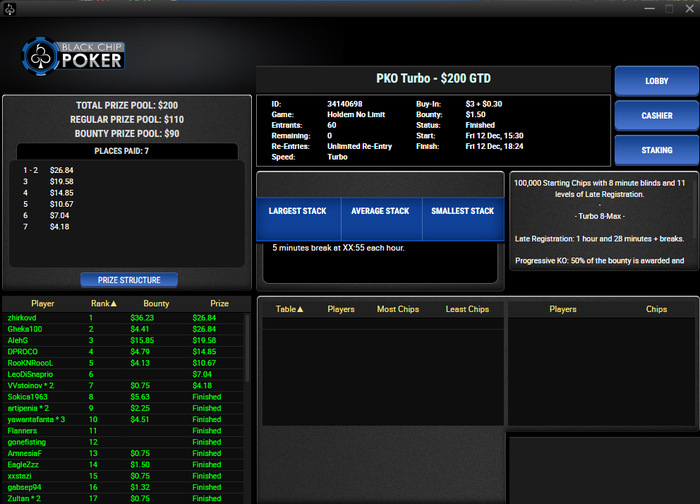700x504 pixels.
Task: Sort player list by Rank column
Action: click(104, 304)
